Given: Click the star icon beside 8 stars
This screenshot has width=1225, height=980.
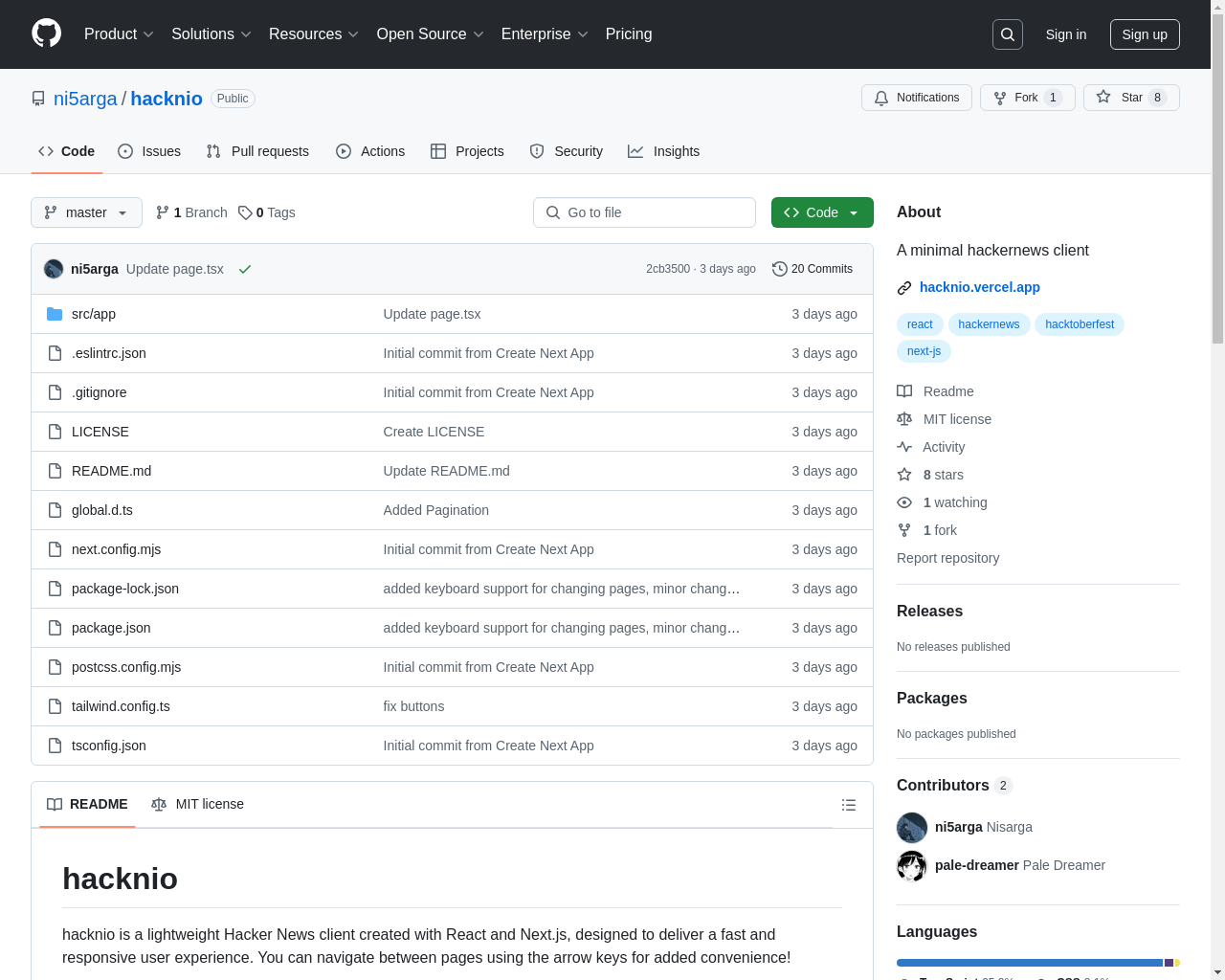Looking at the screenshot, I should (x=904, y=475).
